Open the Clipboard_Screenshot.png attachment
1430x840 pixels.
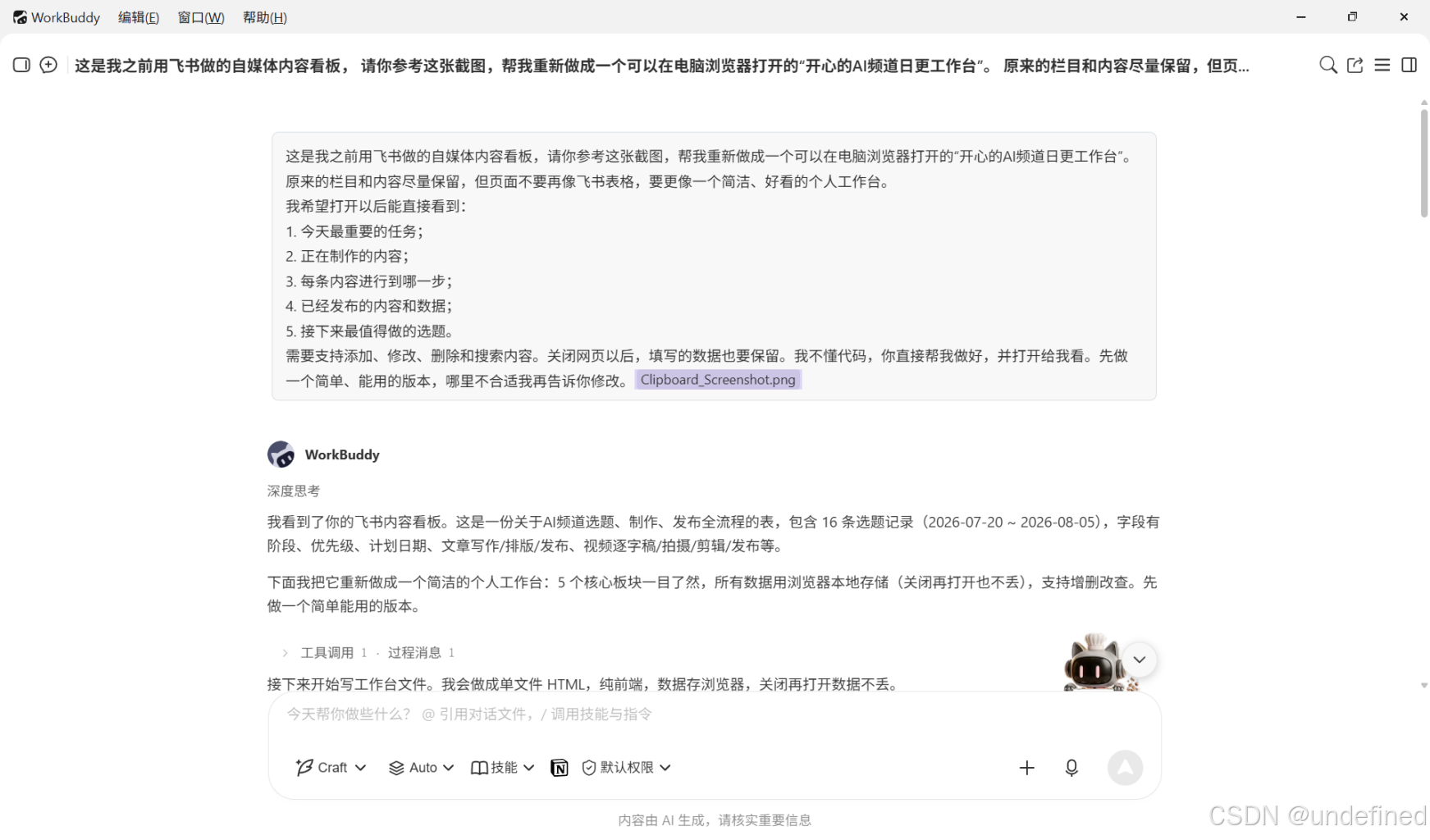(718, 380)
